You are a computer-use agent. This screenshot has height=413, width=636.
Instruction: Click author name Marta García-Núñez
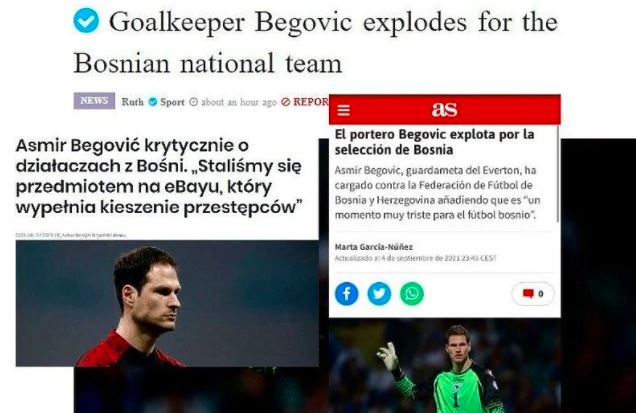tap(374, 247)
